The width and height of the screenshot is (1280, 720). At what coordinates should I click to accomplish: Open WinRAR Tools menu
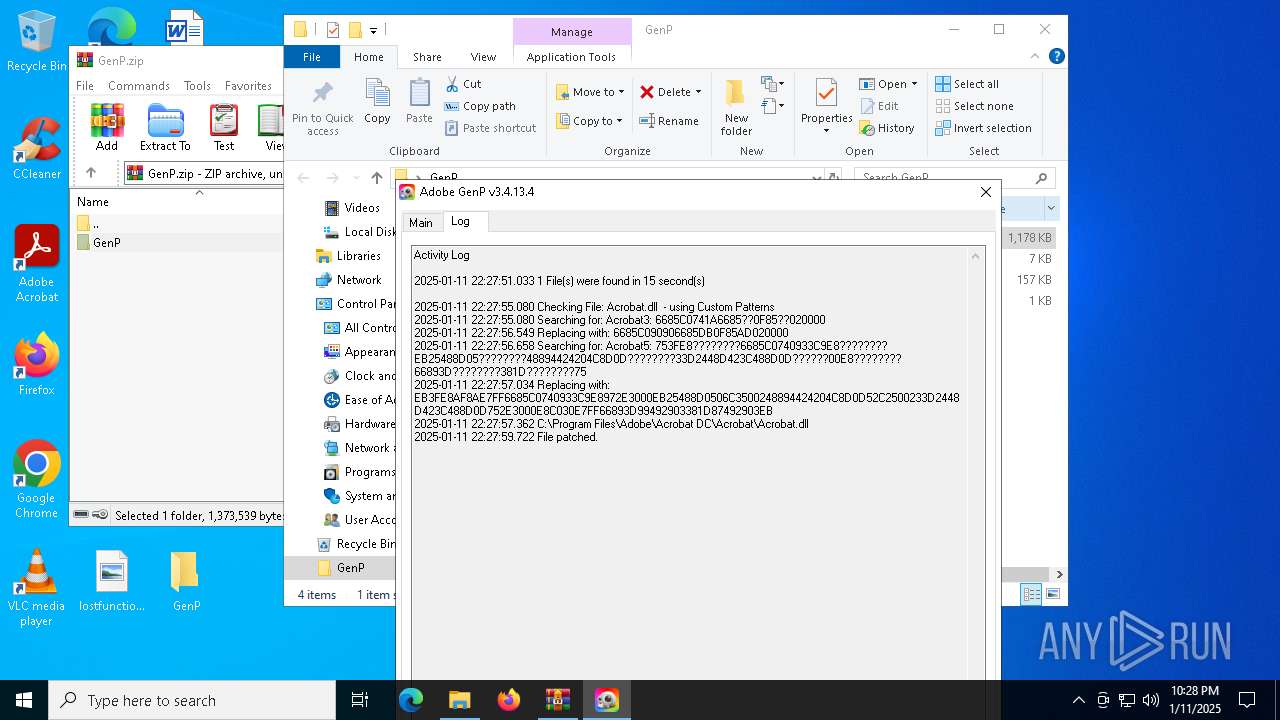[x=197, y=86]
